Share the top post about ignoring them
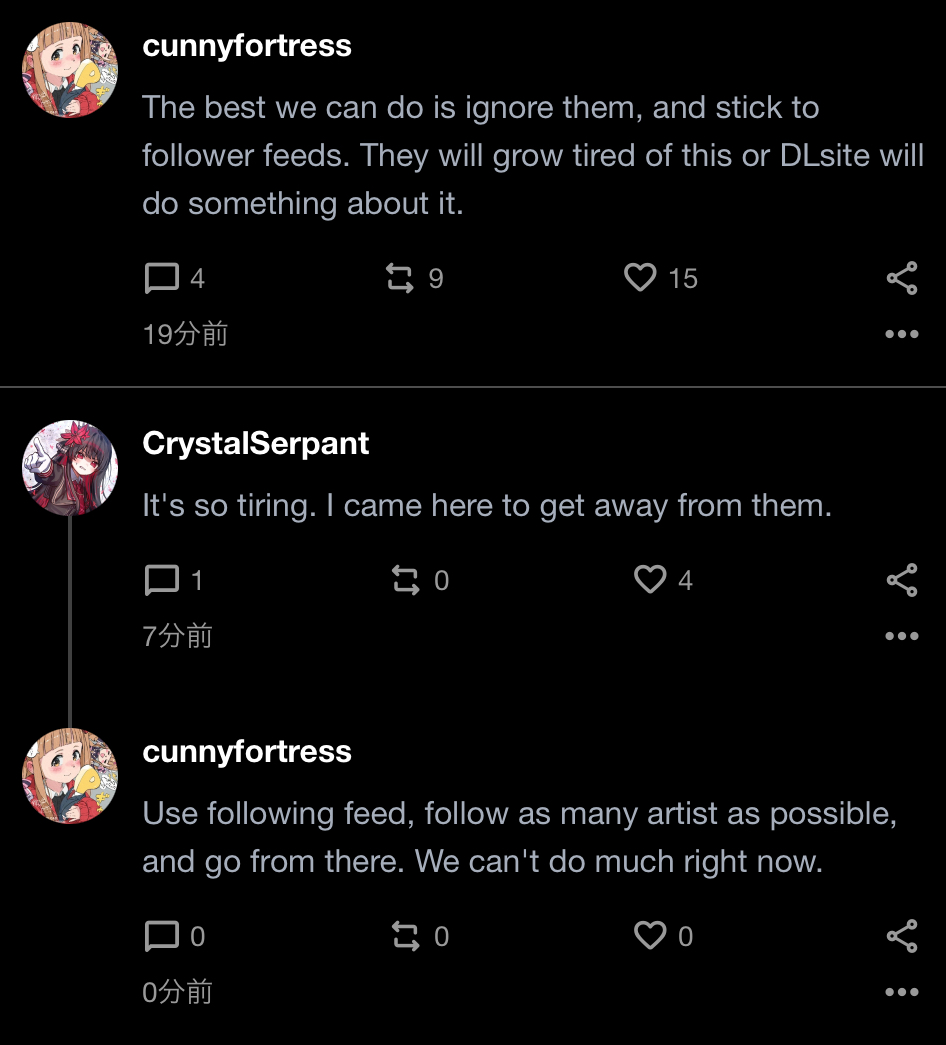The image size is (946, 1045). point(902,278)
